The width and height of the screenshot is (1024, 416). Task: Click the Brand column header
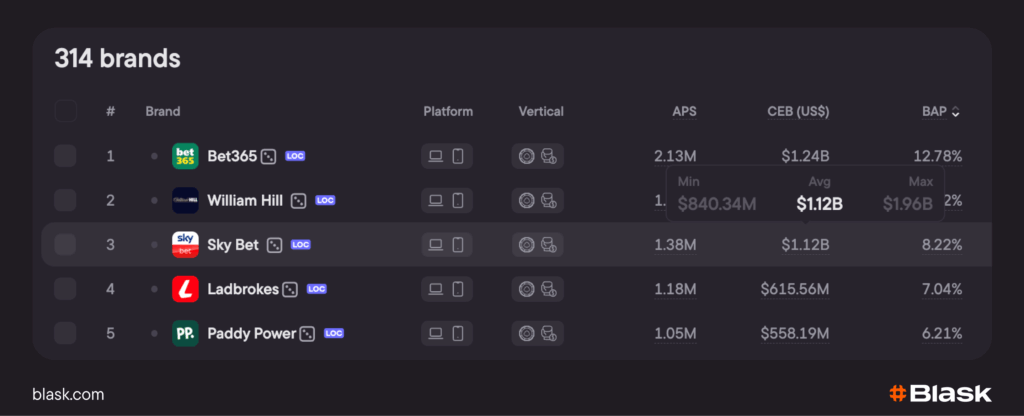click(x=162, y=111)
